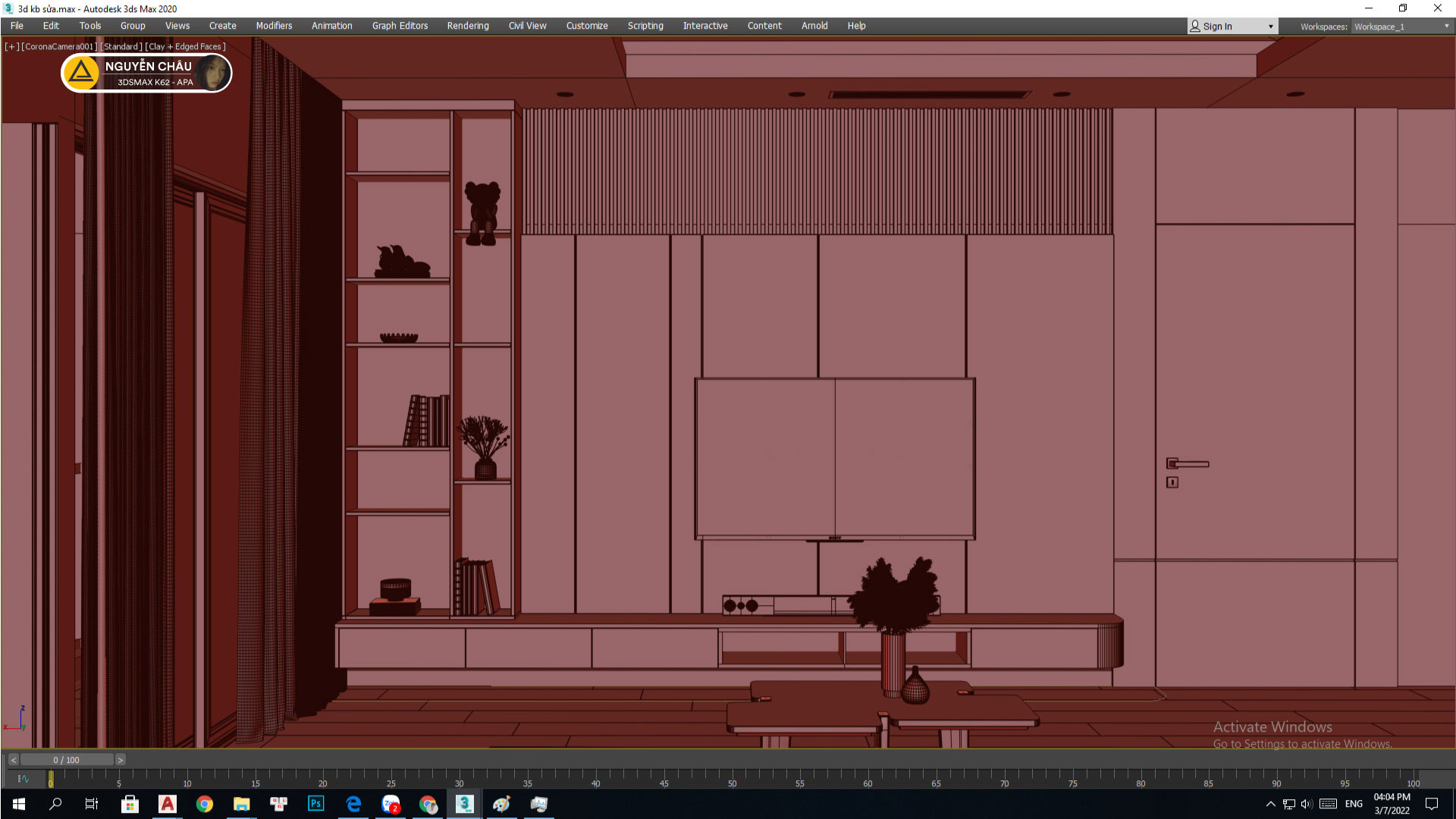
Task: Click the CoronaCamera001 viewport label
Action: coord(59,46)
